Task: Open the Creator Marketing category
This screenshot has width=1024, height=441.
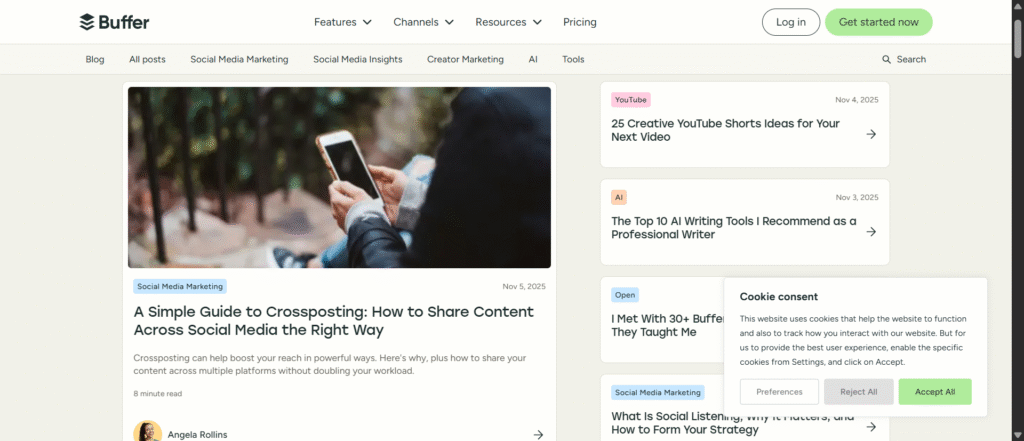Action: click(465, 60)
